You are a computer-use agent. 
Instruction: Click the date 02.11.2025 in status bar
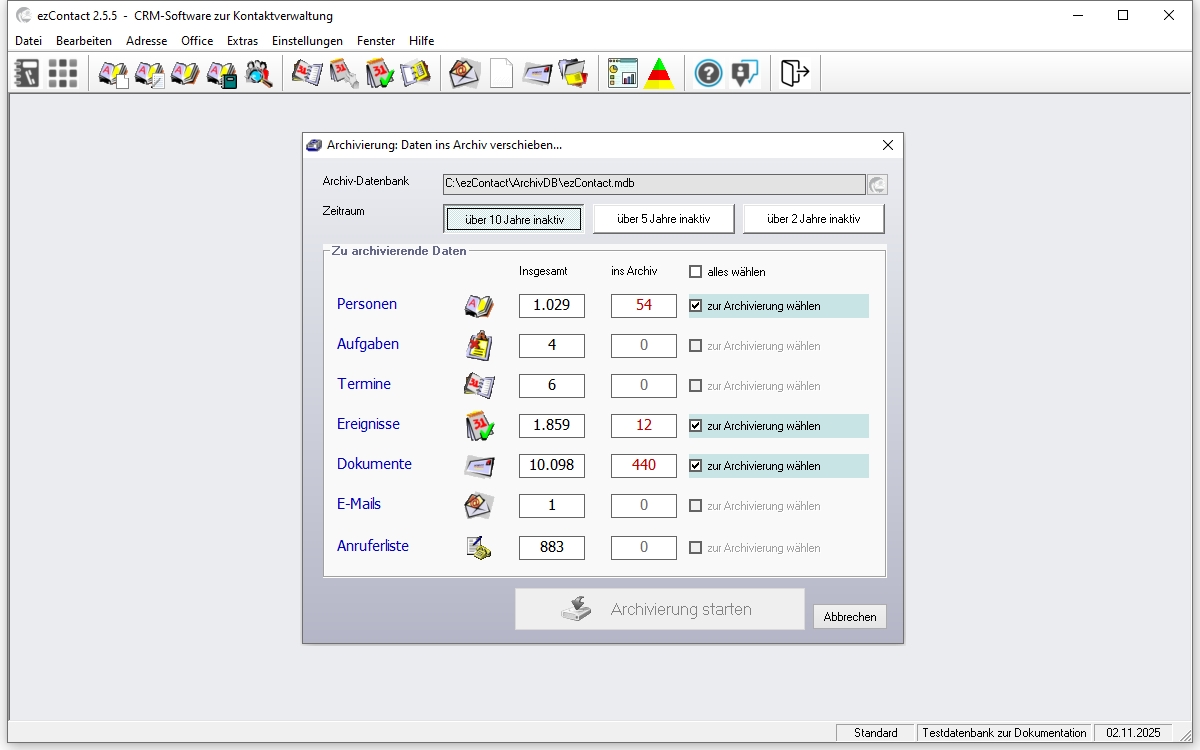tap(1134, 733)
